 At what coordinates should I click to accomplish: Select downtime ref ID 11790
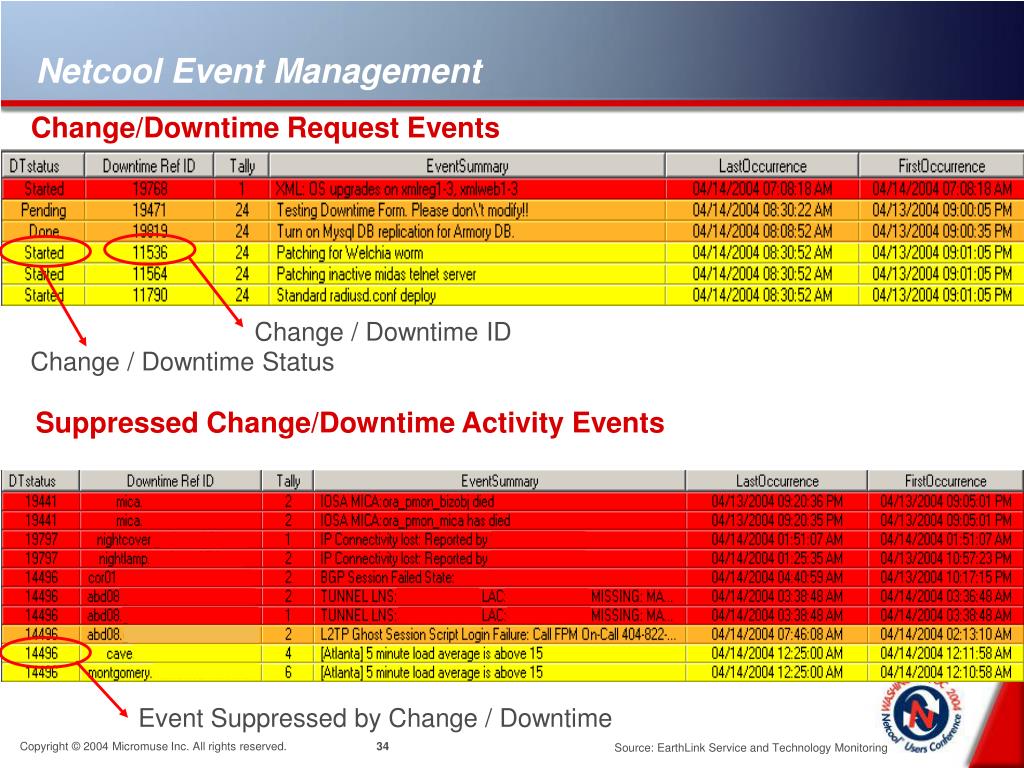[x=150, y=295]
